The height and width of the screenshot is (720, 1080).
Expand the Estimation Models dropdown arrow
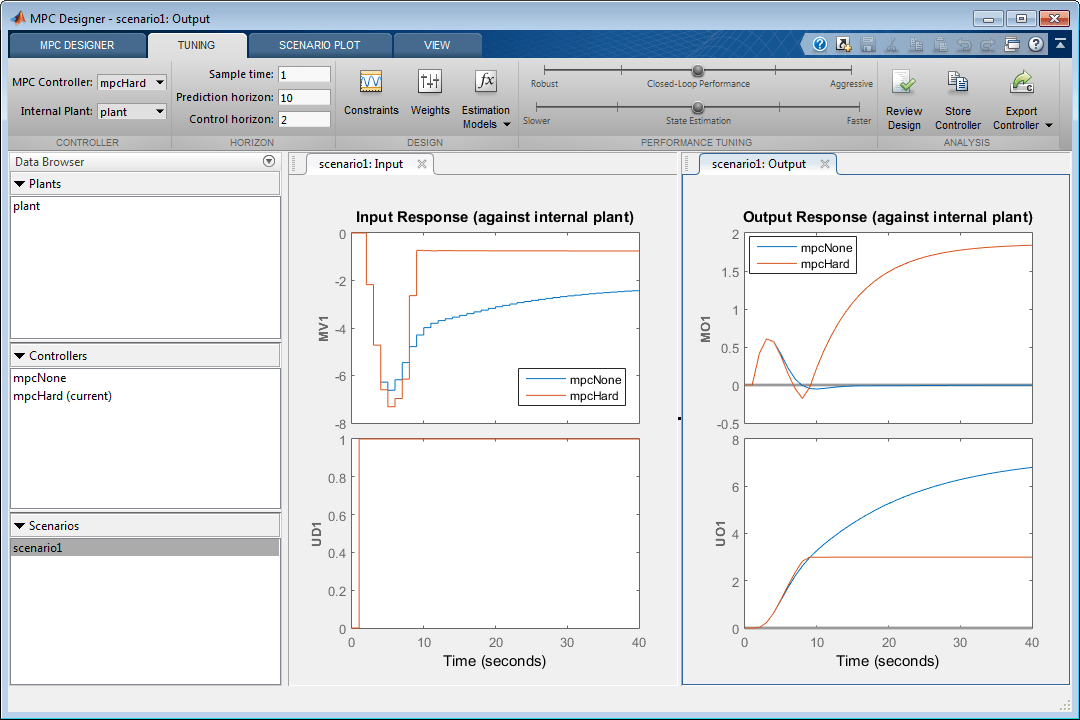point(507,125)
